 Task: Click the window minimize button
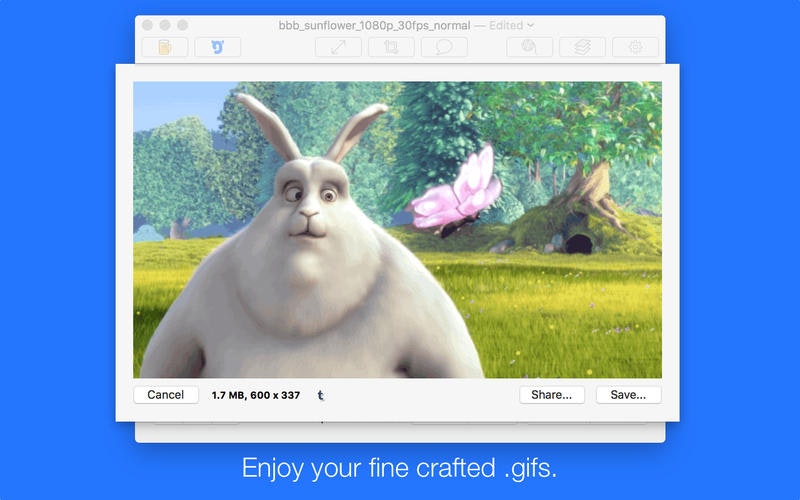tap(165, 25)
